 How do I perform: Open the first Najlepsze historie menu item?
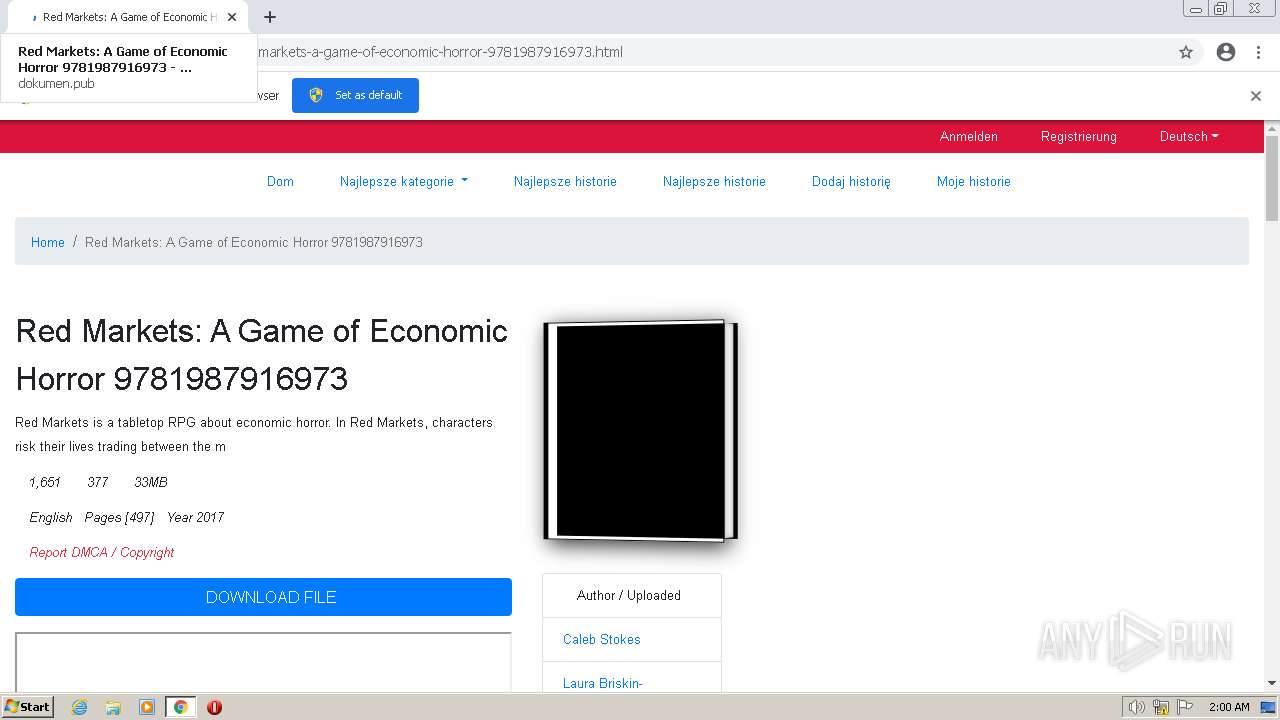point(565,182)
